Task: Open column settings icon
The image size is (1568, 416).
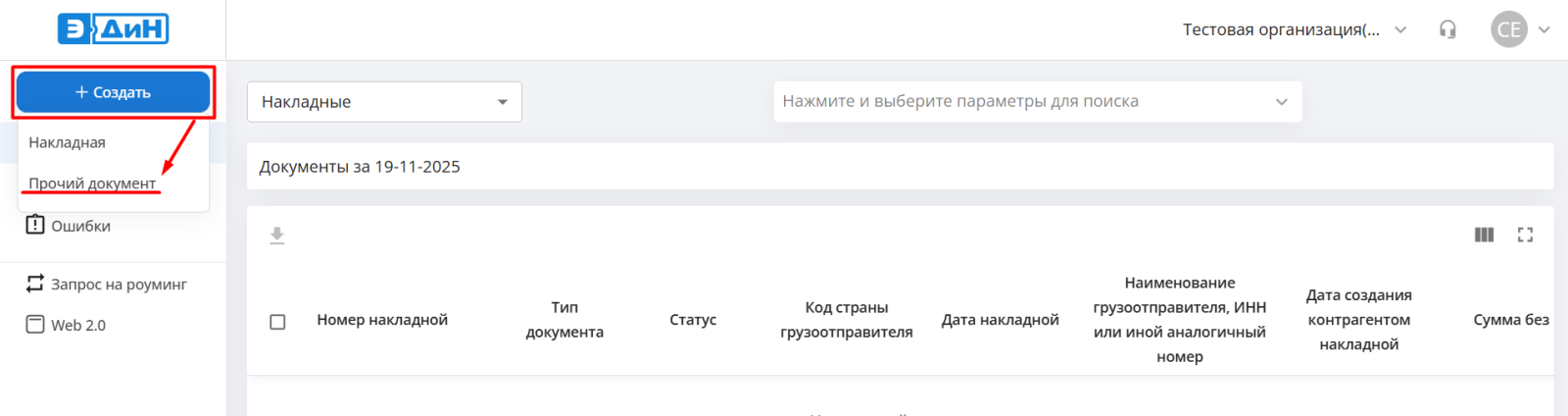Action: click(x=1484, y=234)
